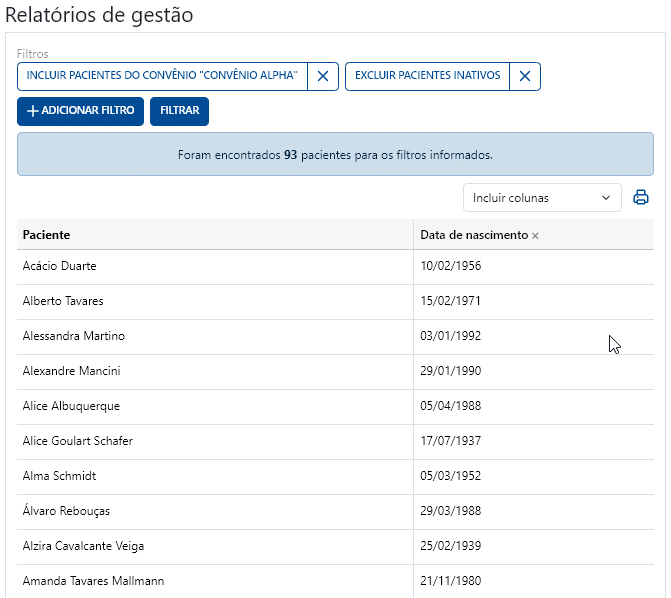
Task: Click birth date 25/02/1939
Action: (451, 546)
